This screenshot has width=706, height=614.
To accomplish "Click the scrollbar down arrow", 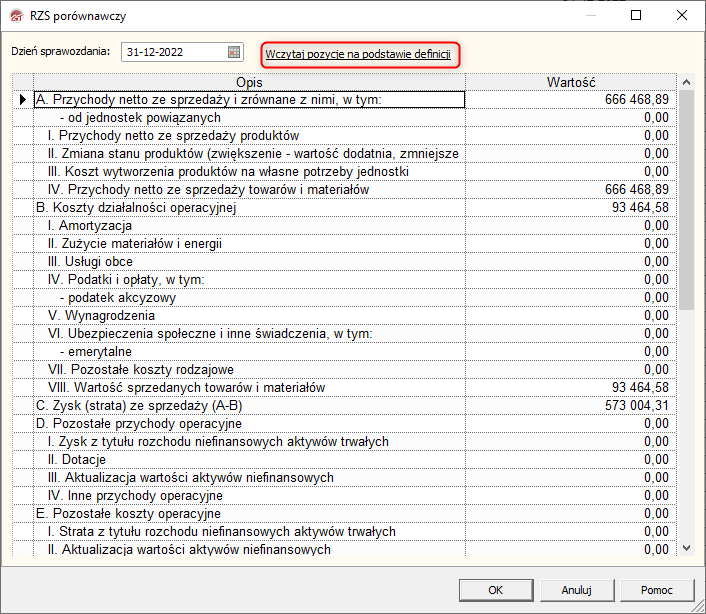I will [686, 548].
